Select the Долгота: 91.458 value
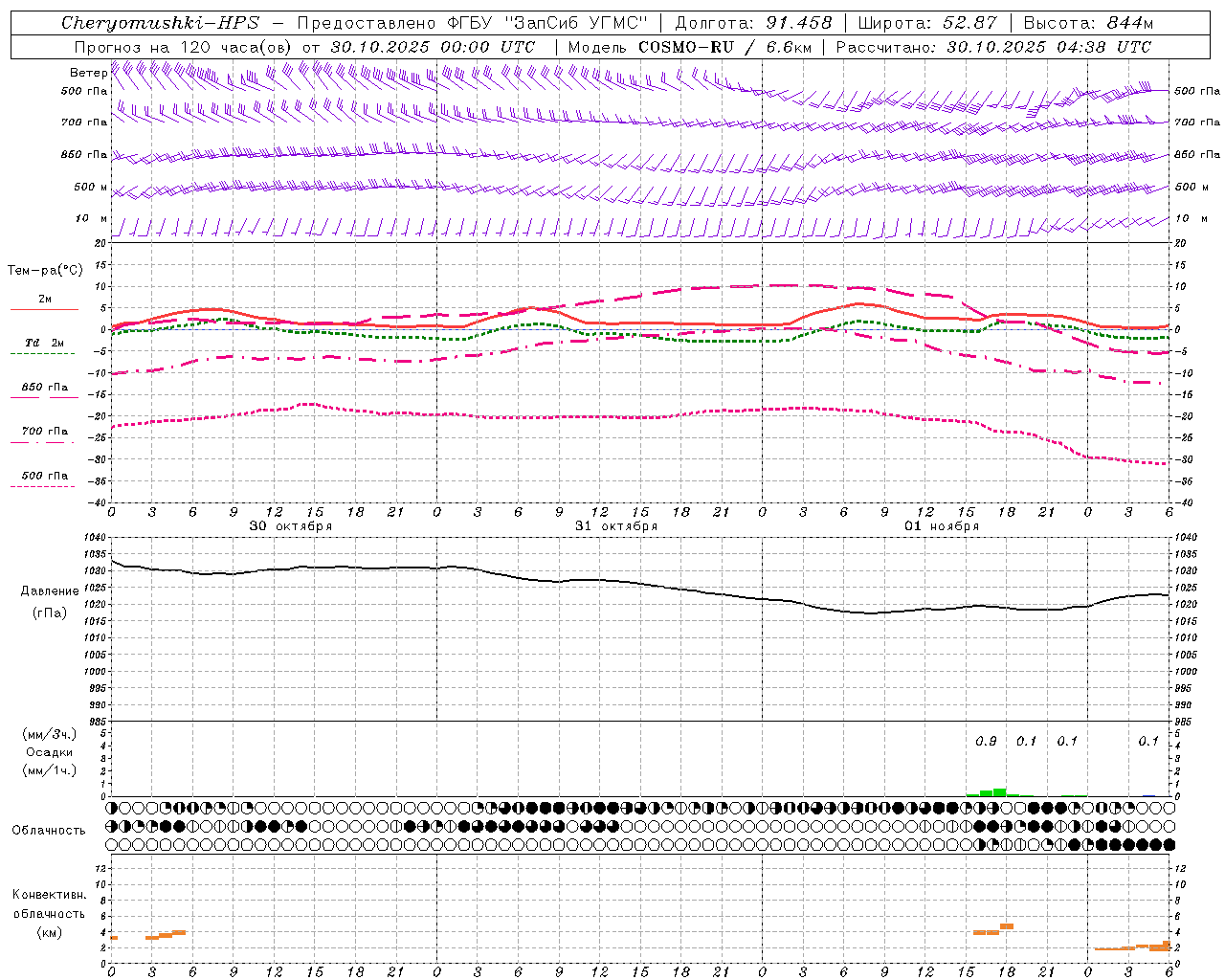 click(754, 23)
